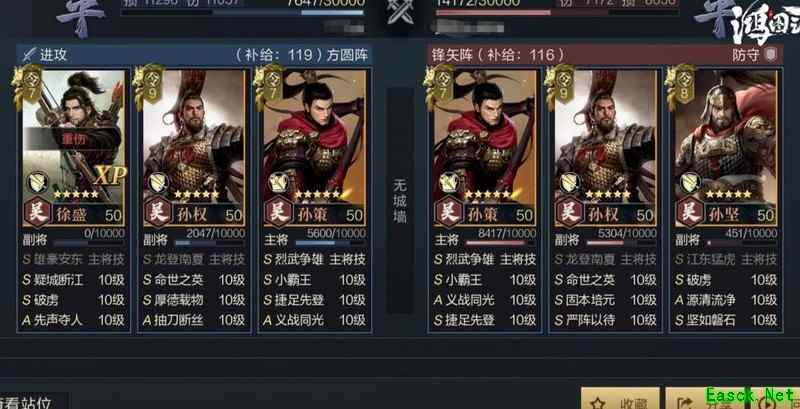The height and width of the screenshot is (409, 800).
Task: Click the share arrow icon
Action: click(687, 404)
